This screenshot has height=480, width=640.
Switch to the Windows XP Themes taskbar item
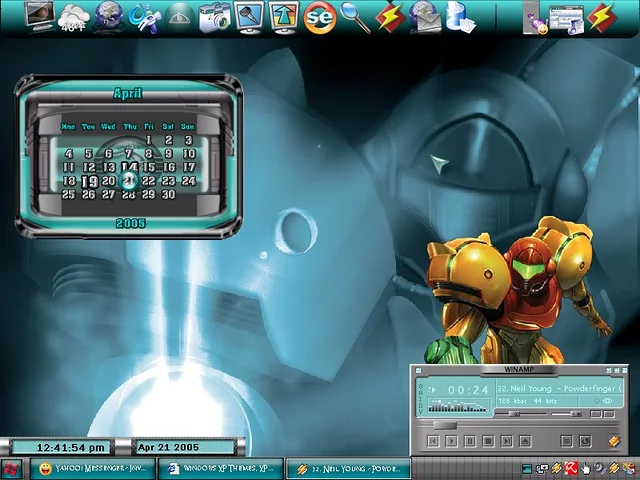point(221,468)
